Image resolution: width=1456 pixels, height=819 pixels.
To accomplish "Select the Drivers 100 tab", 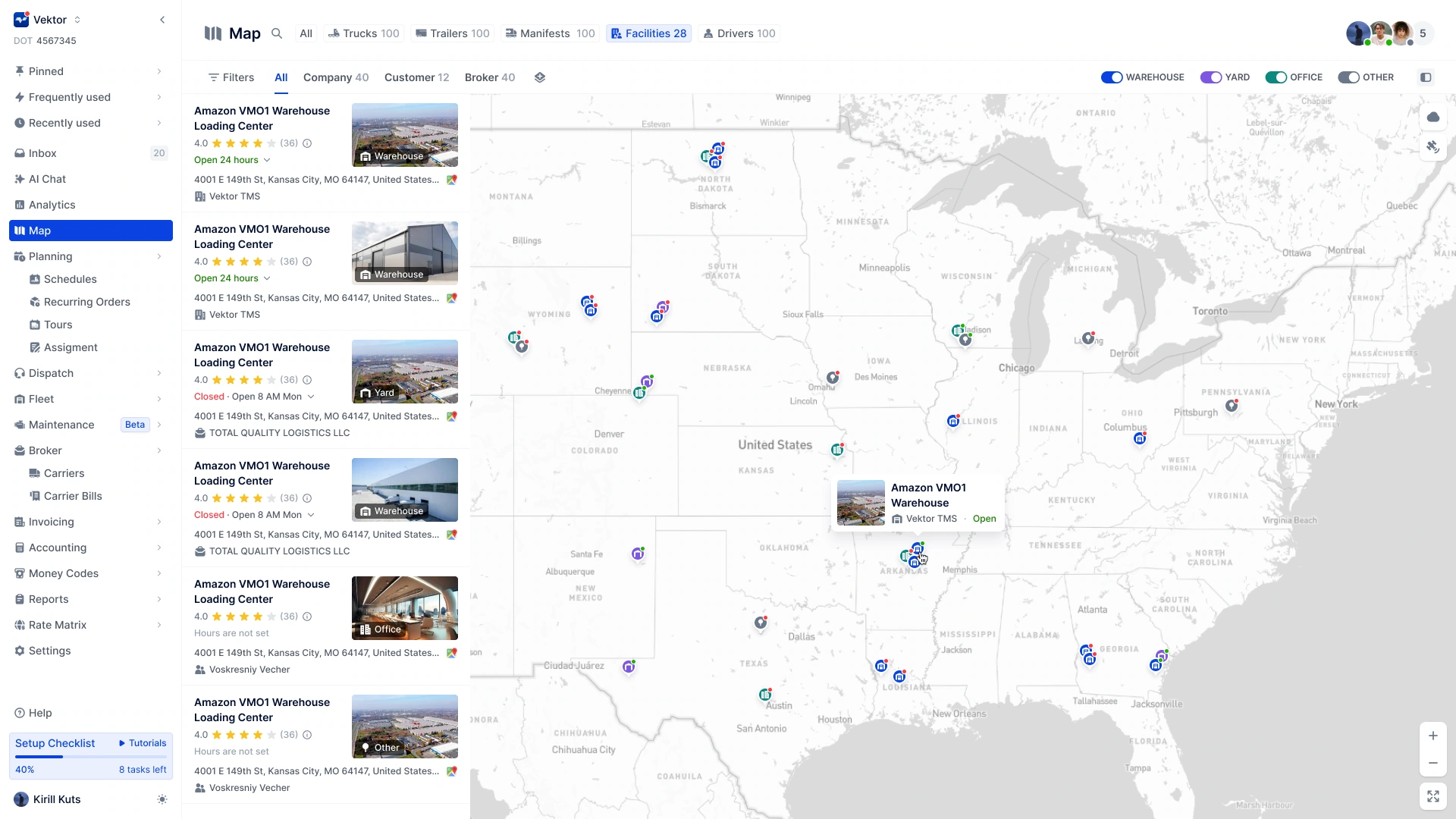I will click(x=739, y=33).
